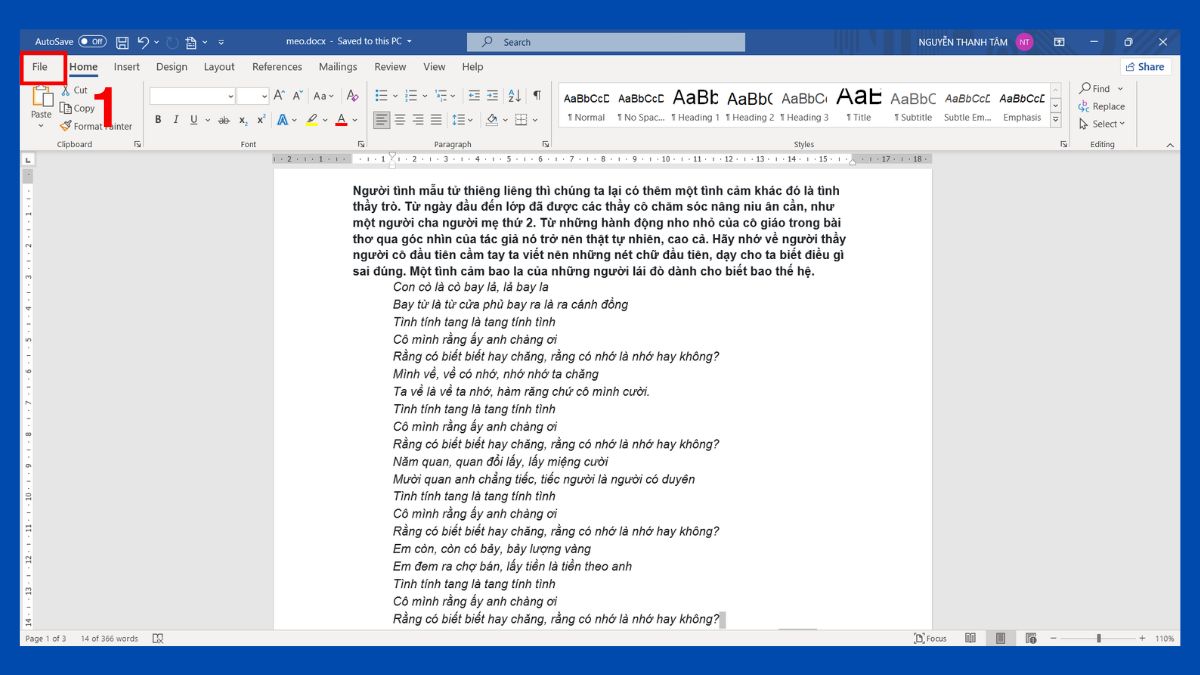Image resolution: width=1200 pixels, height=675 pixels.
Task: Apply the yellow text highlight color
Action: point(312,119)
